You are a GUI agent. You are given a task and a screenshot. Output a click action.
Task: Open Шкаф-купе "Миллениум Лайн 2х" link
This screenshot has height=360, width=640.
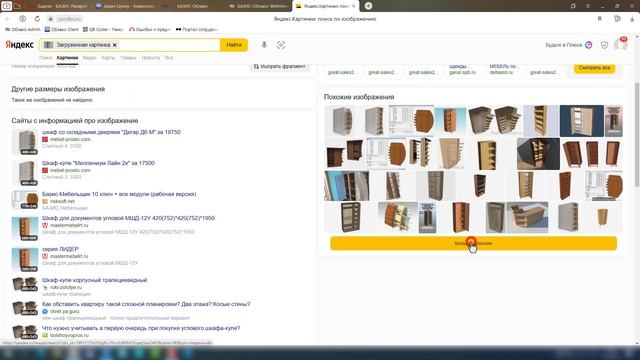98,163
